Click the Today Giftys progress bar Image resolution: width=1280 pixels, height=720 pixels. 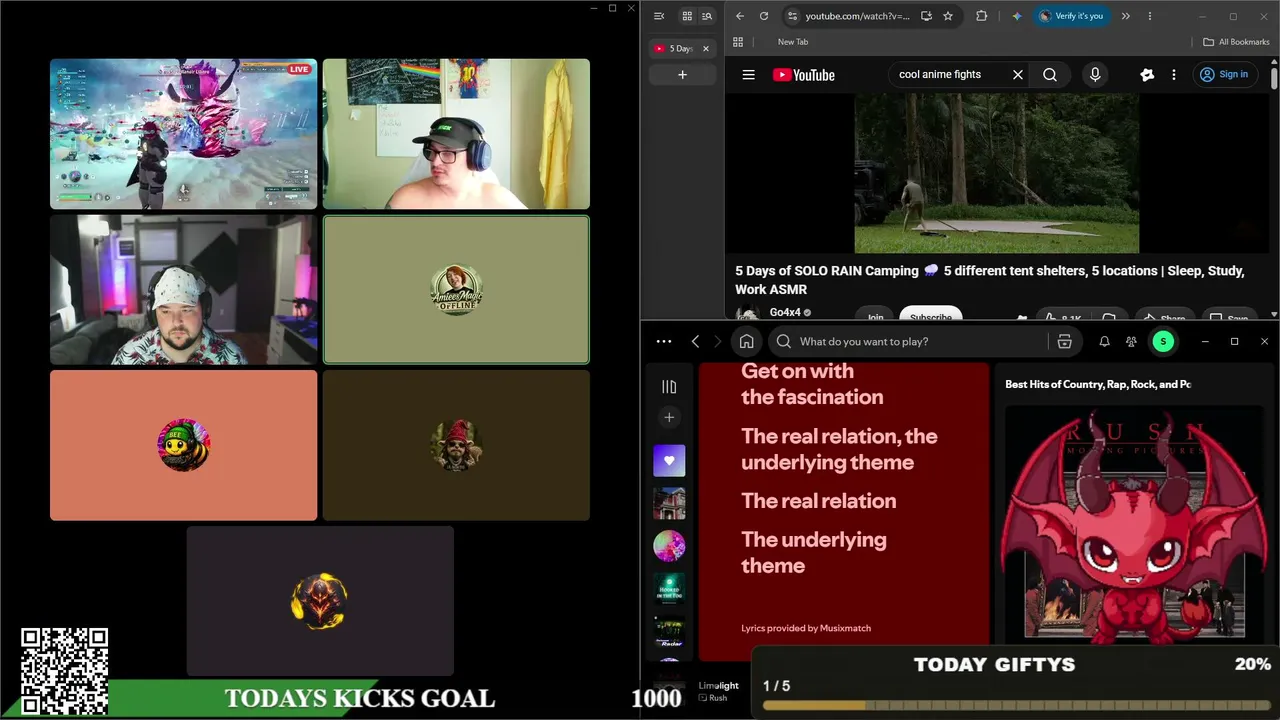(x=1016, y=706)
